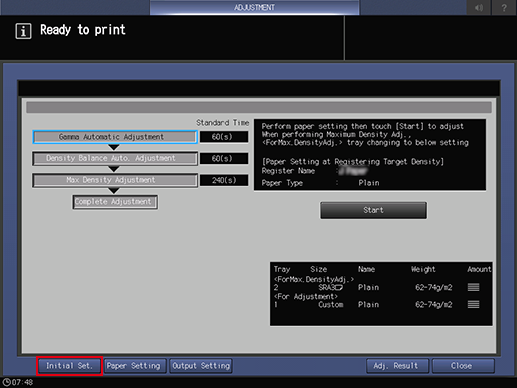The height and width of the screenshot is (388, 517).
Task: Click the speaker volume icon
Action: [x=479, y=7]
